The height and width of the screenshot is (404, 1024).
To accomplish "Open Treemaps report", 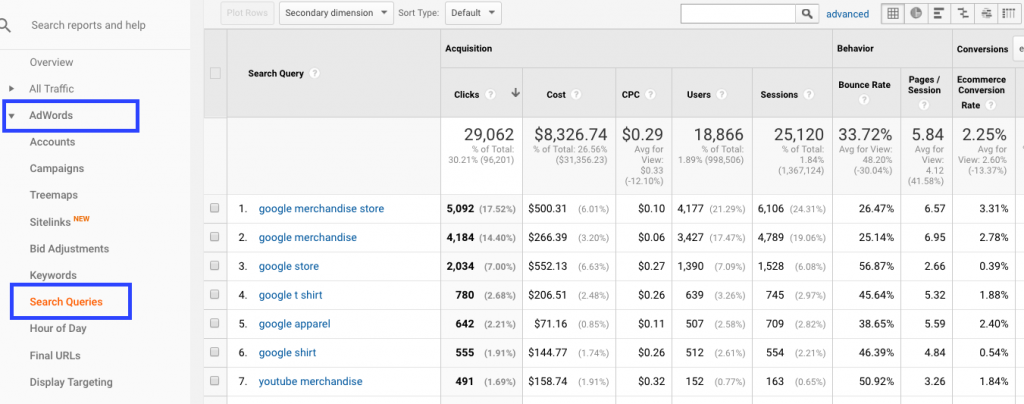I will [54, 194].
